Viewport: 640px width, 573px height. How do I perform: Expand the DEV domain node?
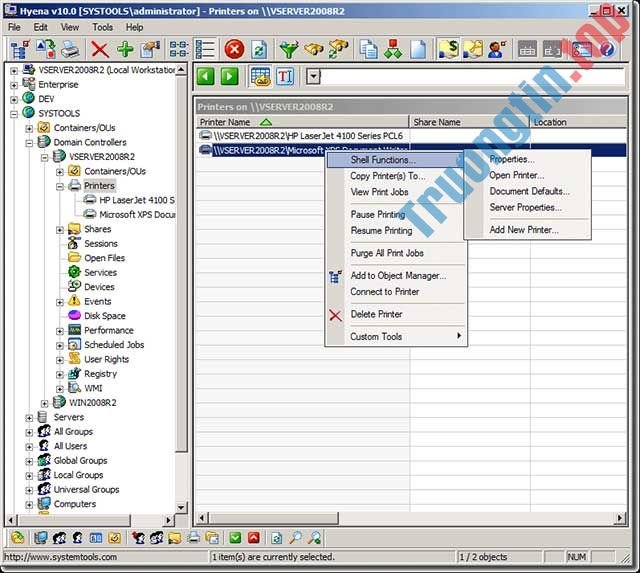click(x=14, y=99)
